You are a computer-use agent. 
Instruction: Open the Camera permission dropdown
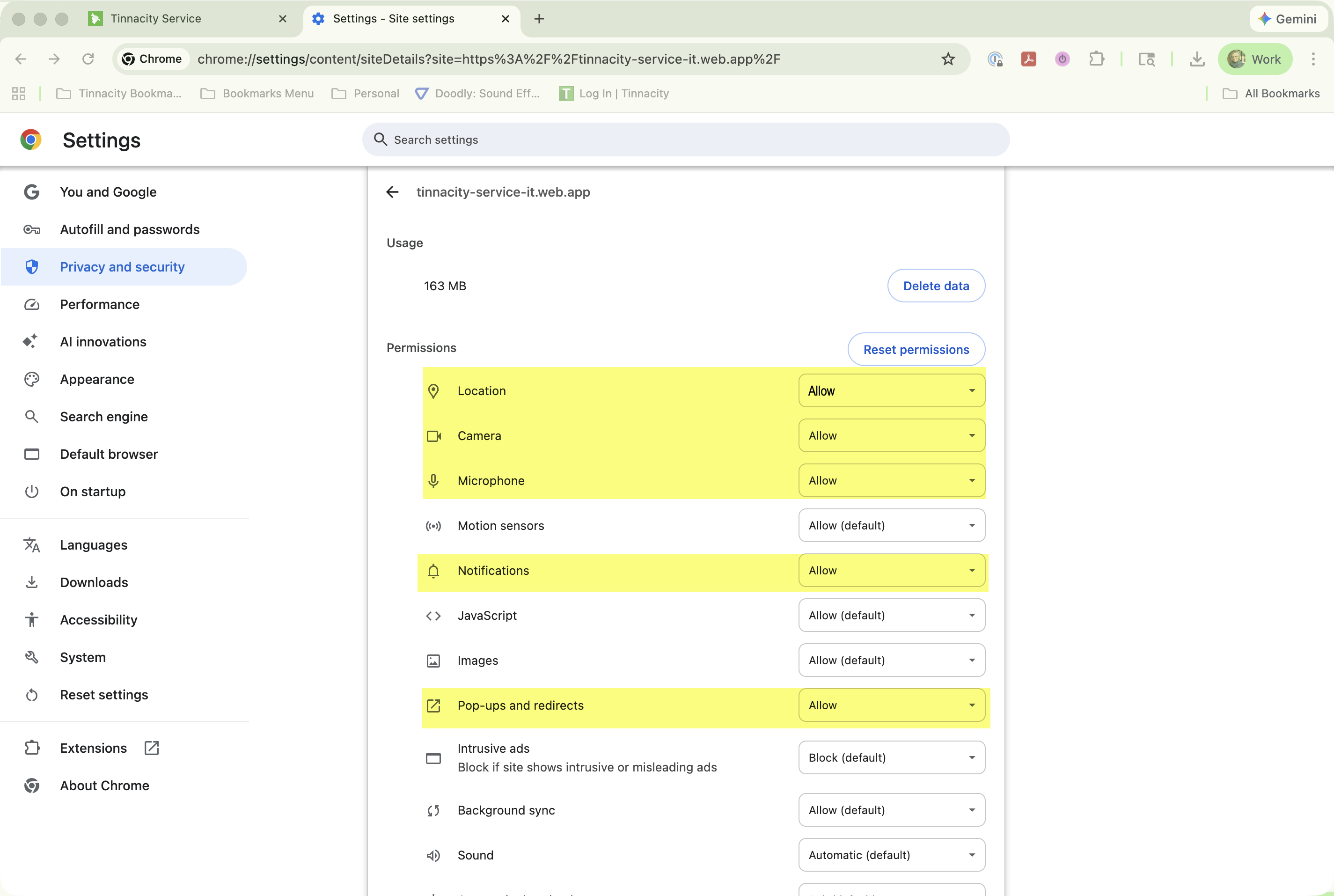891,435
